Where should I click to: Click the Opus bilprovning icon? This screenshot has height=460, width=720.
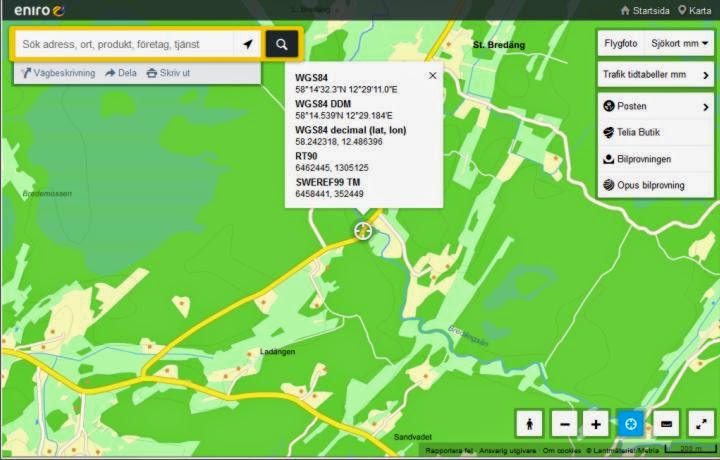[x=609, y=185]
